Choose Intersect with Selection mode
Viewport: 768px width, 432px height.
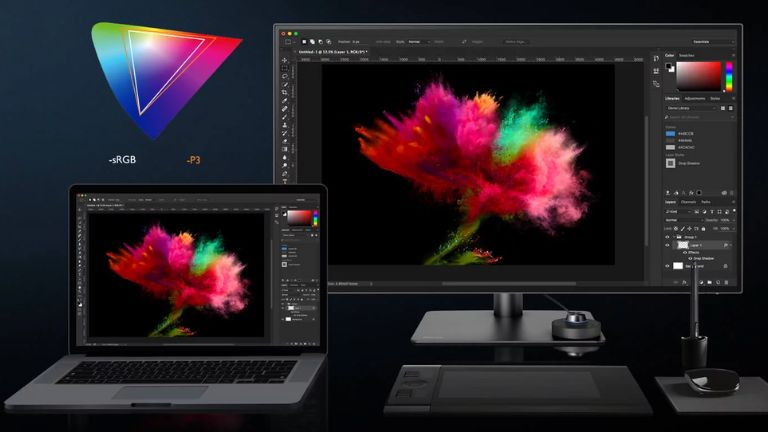pyautogui.click(x=329, y=42)
